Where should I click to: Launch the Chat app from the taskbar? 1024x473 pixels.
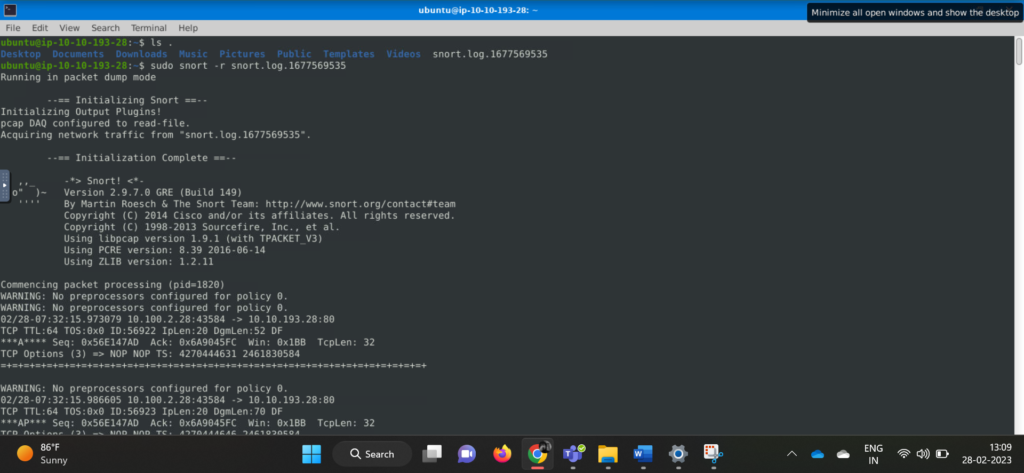pos(466,454)
